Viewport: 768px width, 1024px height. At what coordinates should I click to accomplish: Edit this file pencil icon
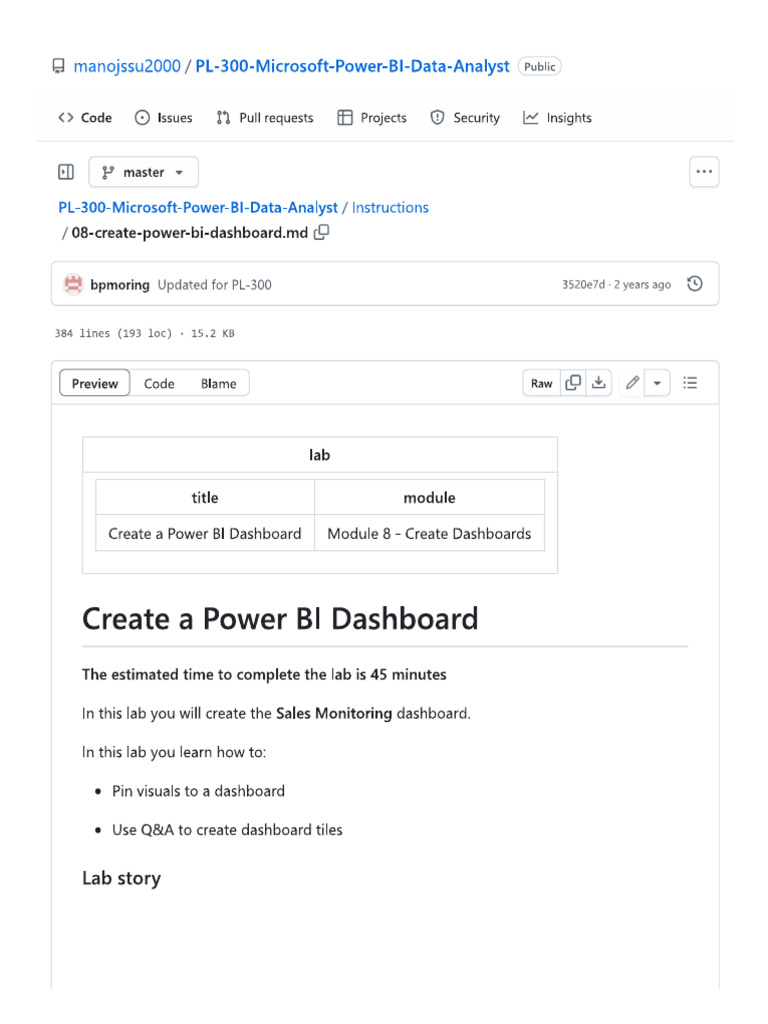pyautogui.click(x=632, y=383)
